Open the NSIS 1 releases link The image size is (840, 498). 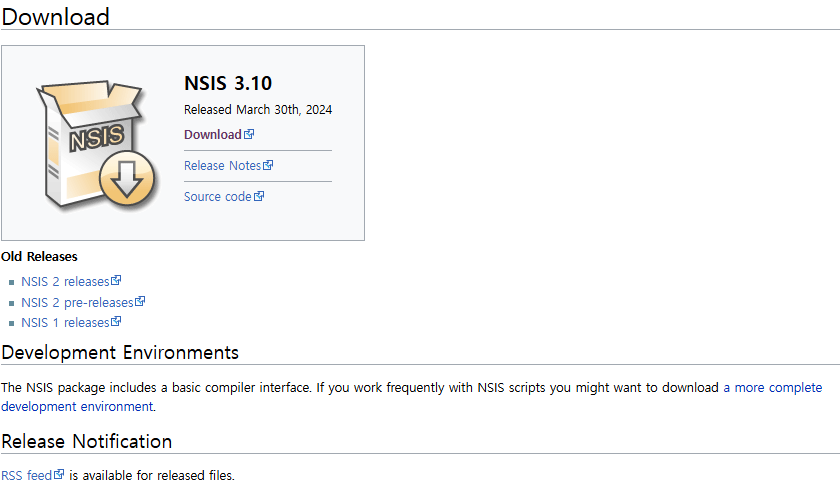[x=71, y=322]
